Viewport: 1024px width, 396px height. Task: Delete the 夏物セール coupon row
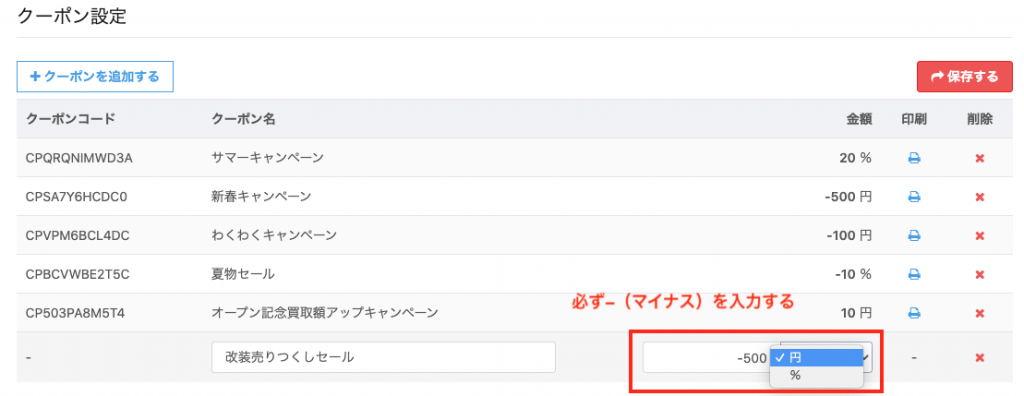point(980,274)
